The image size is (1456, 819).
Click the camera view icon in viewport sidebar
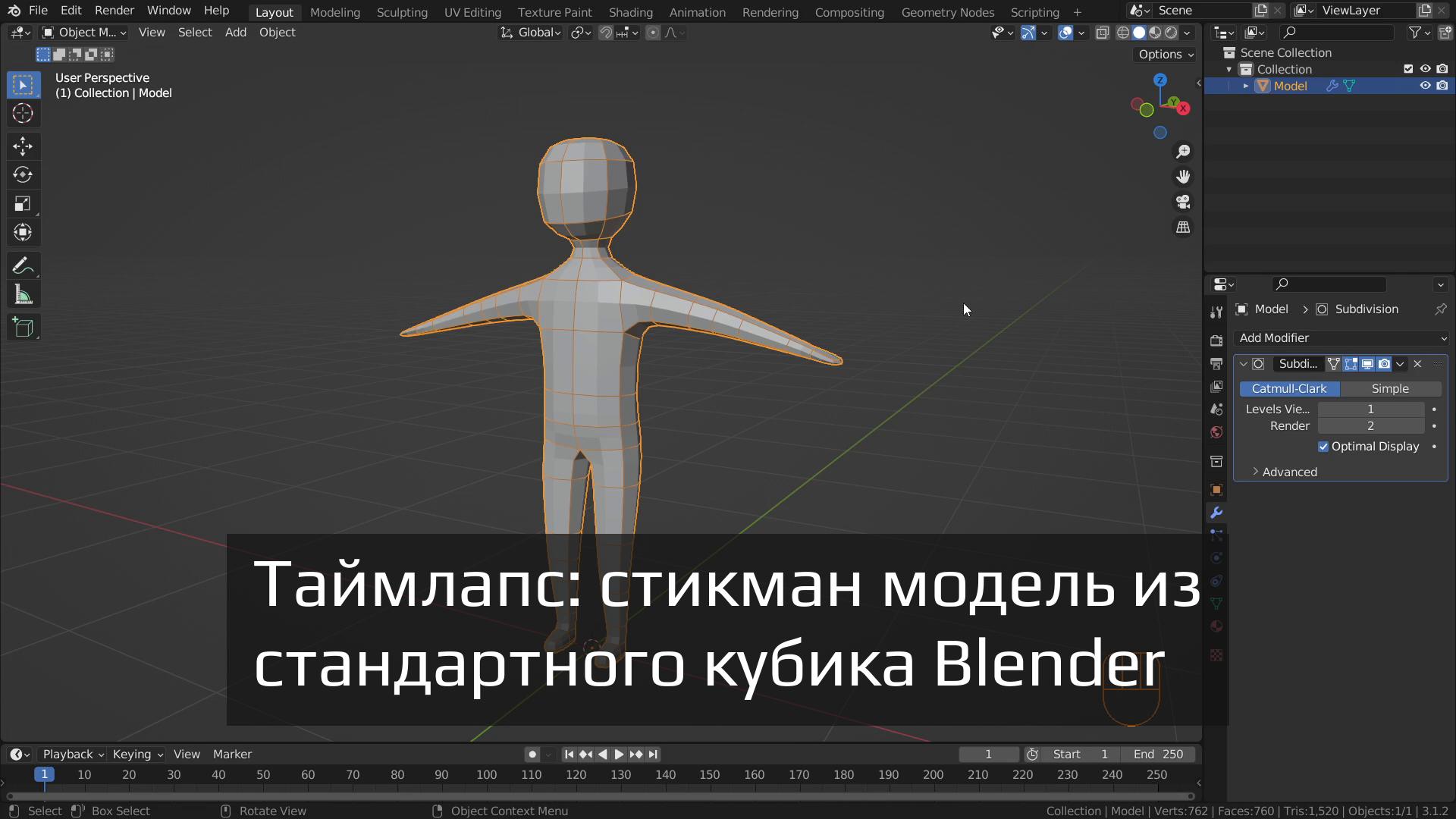[x=1183, y=201]
